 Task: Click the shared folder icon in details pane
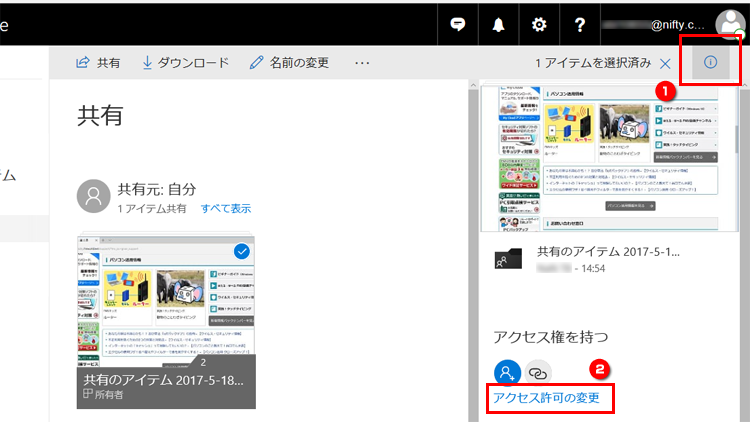point(508,259)
